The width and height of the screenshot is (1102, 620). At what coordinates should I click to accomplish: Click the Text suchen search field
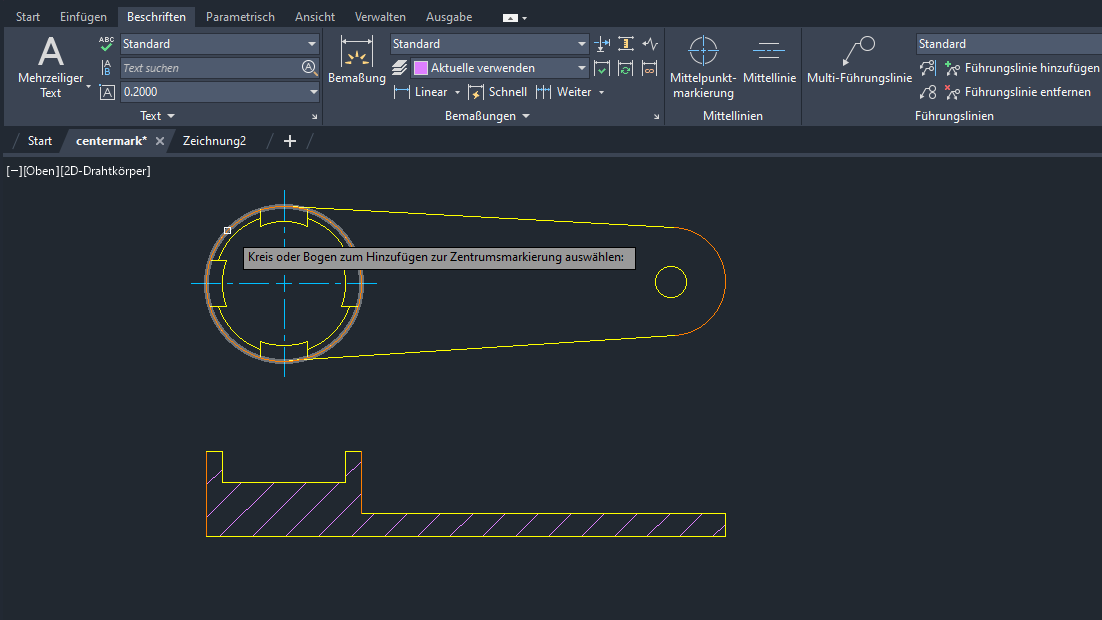(x=210, y=68)
